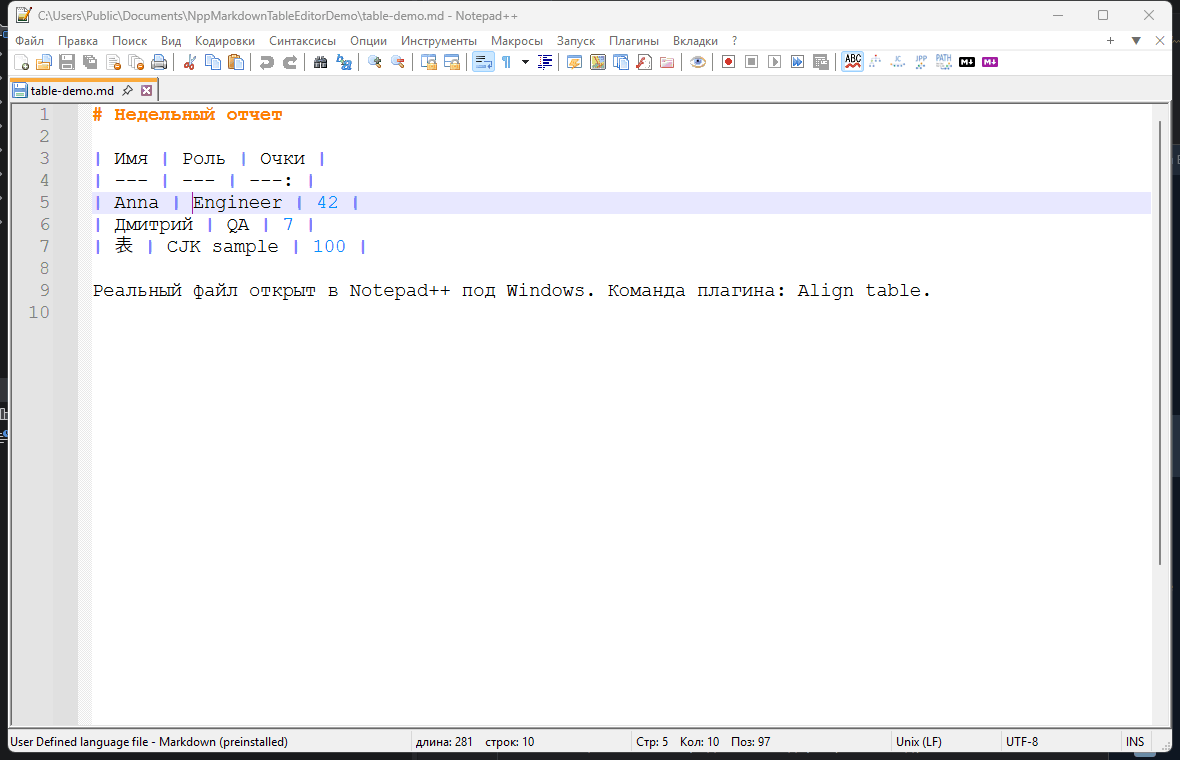Open the Поиск menu

tap(129, 41)
